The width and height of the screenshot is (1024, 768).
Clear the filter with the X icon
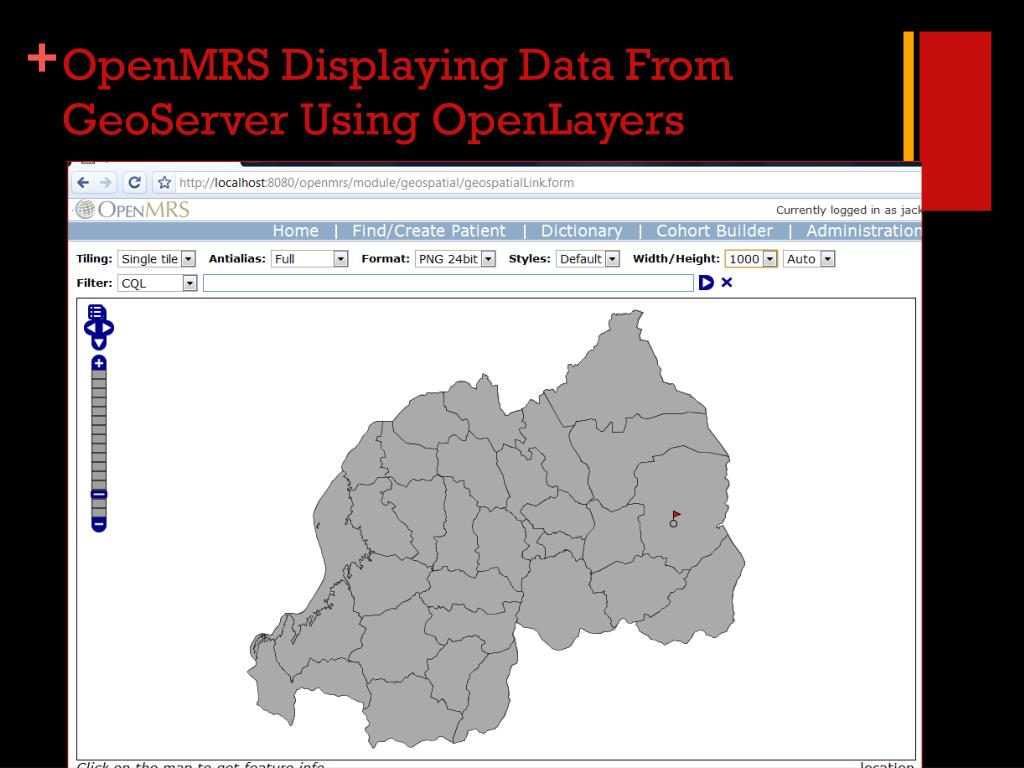(727, 283)
